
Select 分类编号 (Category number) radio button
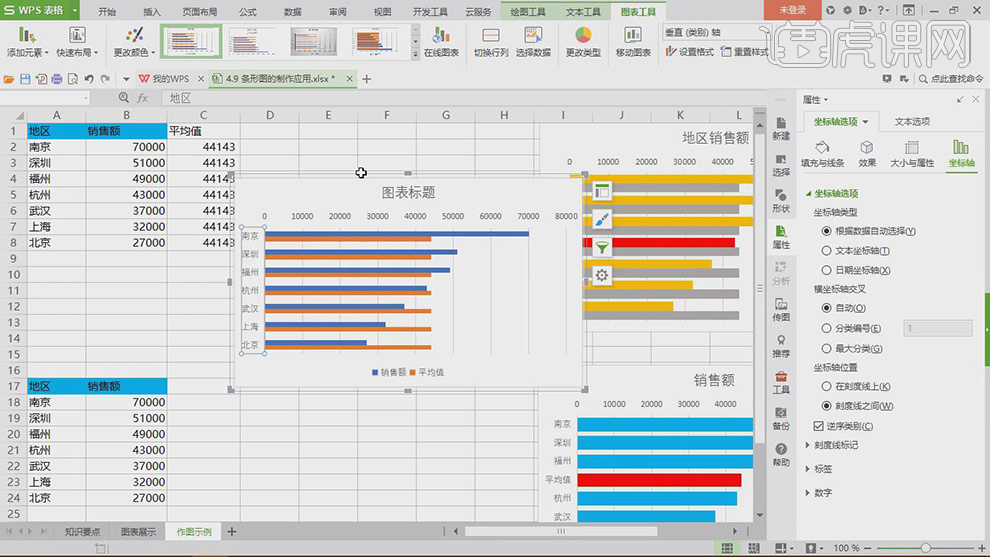click(826, 328)
